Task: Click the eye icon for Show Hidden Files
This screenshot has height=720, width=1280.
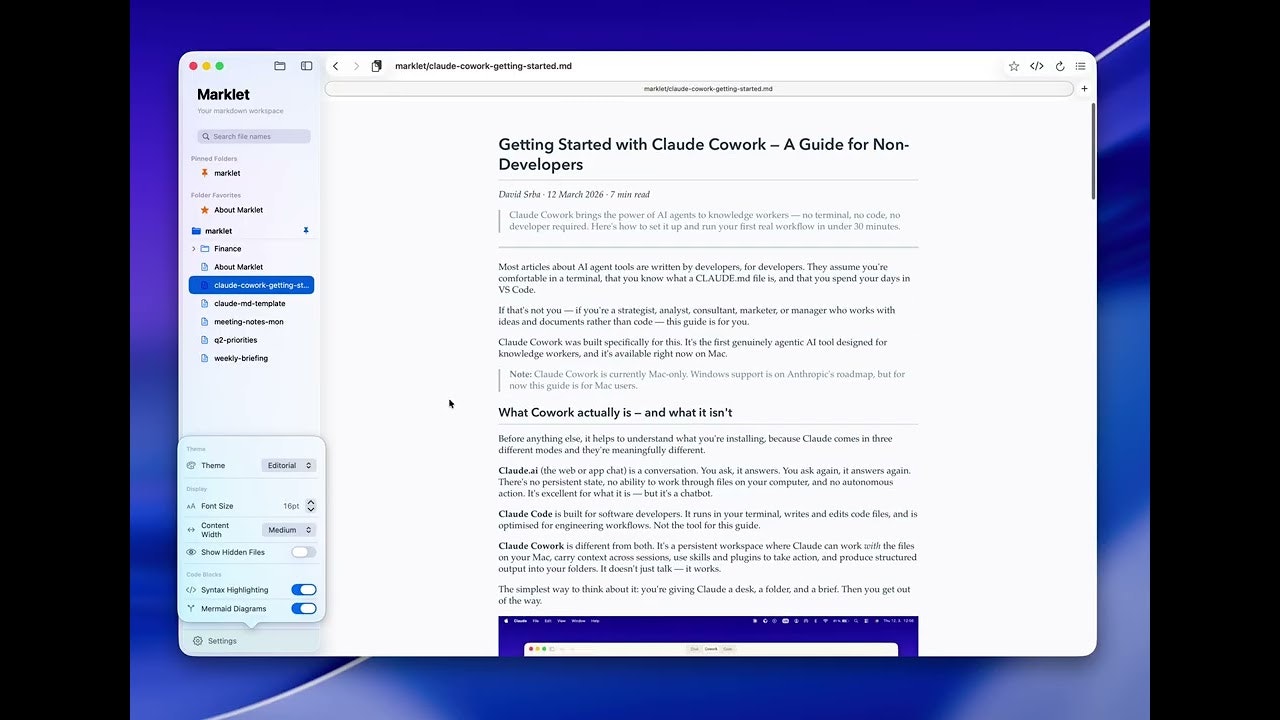Action: [x=191, y=552]
